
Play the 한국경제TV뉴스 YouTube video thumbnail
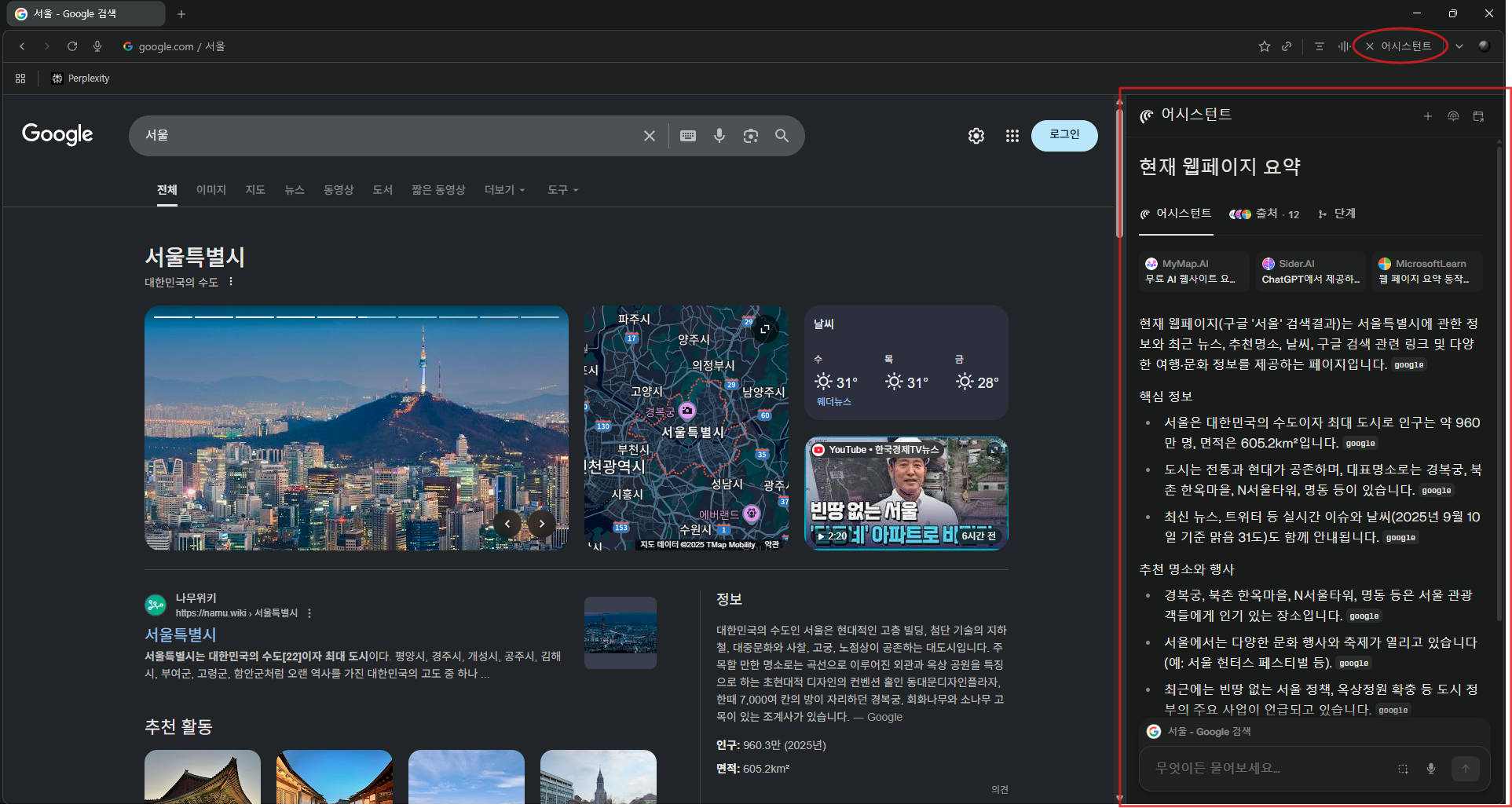point(906,493)
